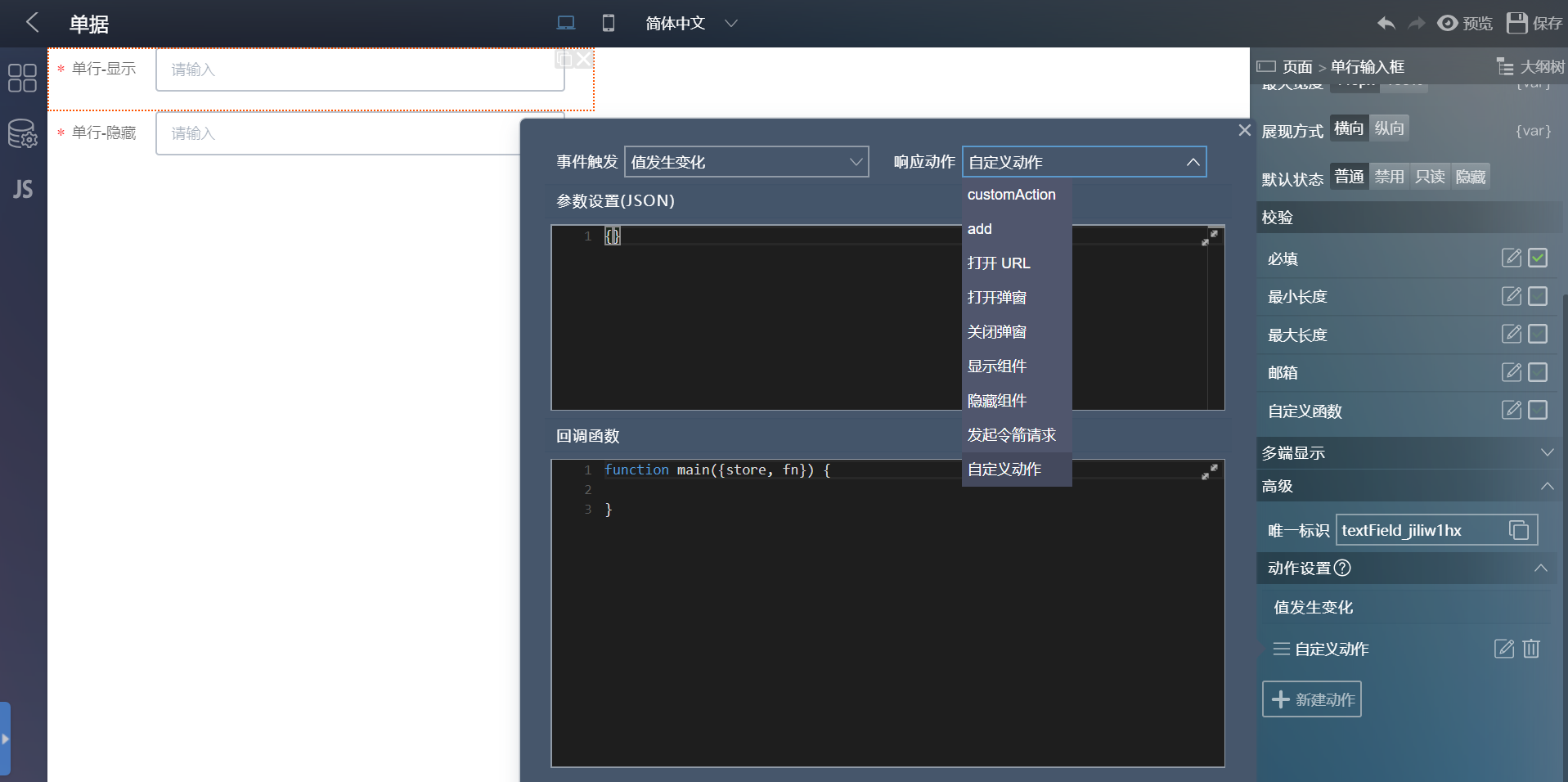
Task: Click the 单行-显示 input field
Action: tap(360, 70)
